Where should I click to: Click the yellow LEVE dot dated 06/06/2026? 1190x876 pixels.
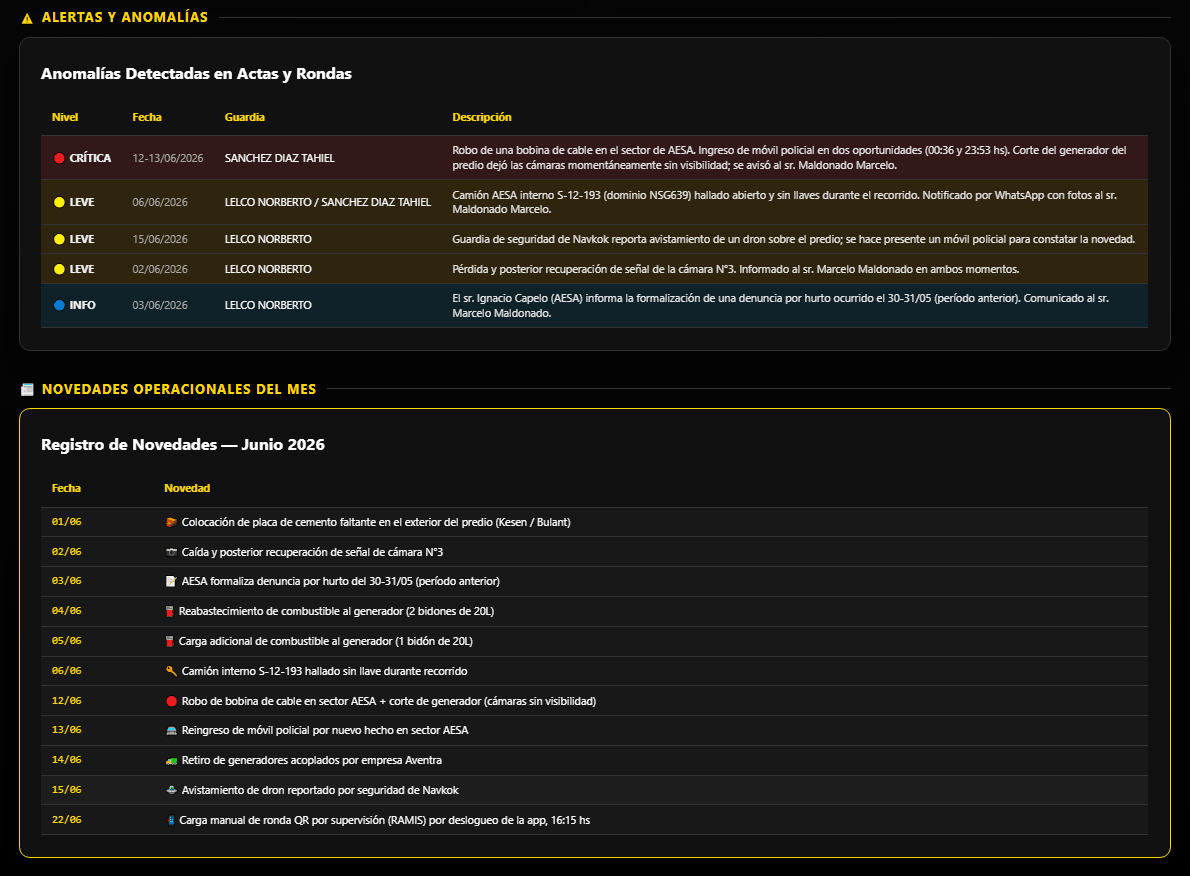59,202
